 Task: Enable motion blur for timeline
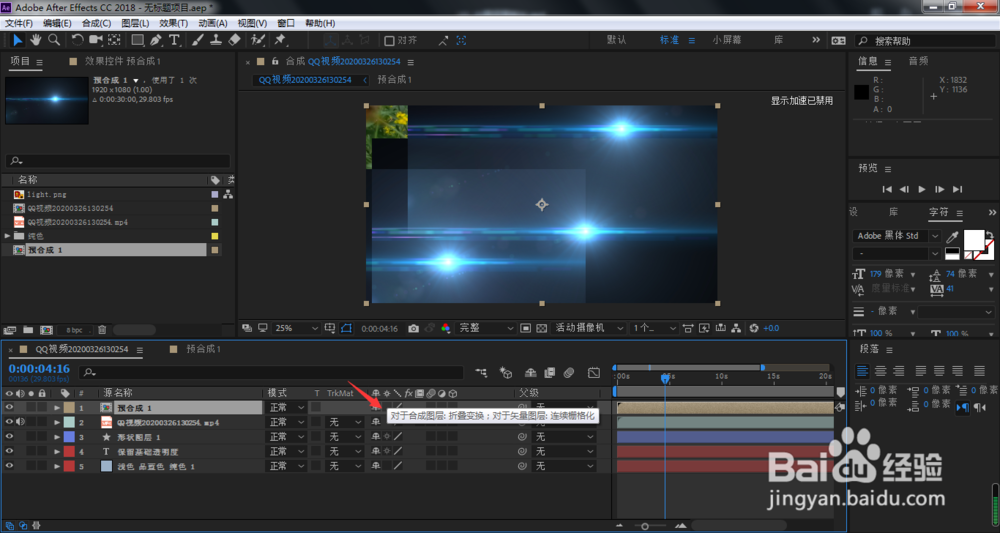click(569, 372)
